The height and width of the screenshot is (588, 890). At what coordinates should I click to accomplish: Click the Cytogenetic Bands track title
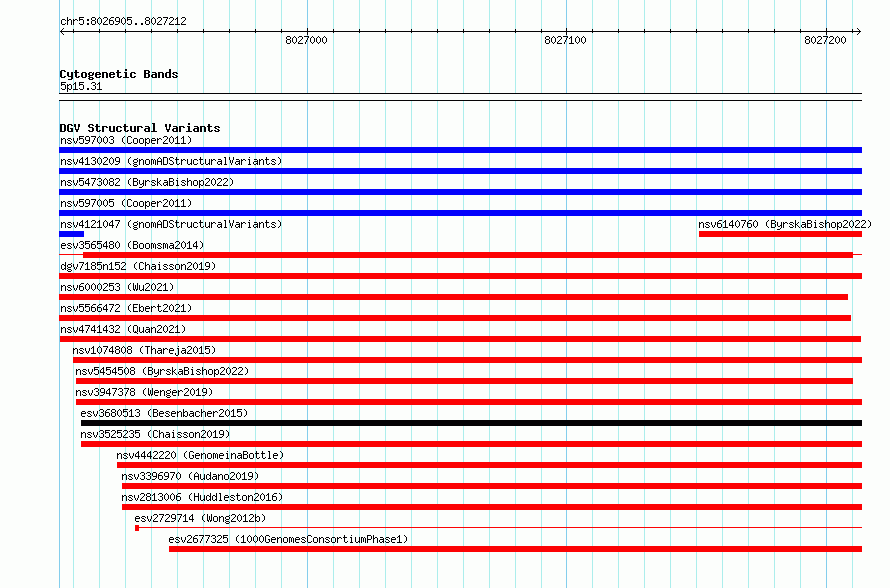pos(119,74)
